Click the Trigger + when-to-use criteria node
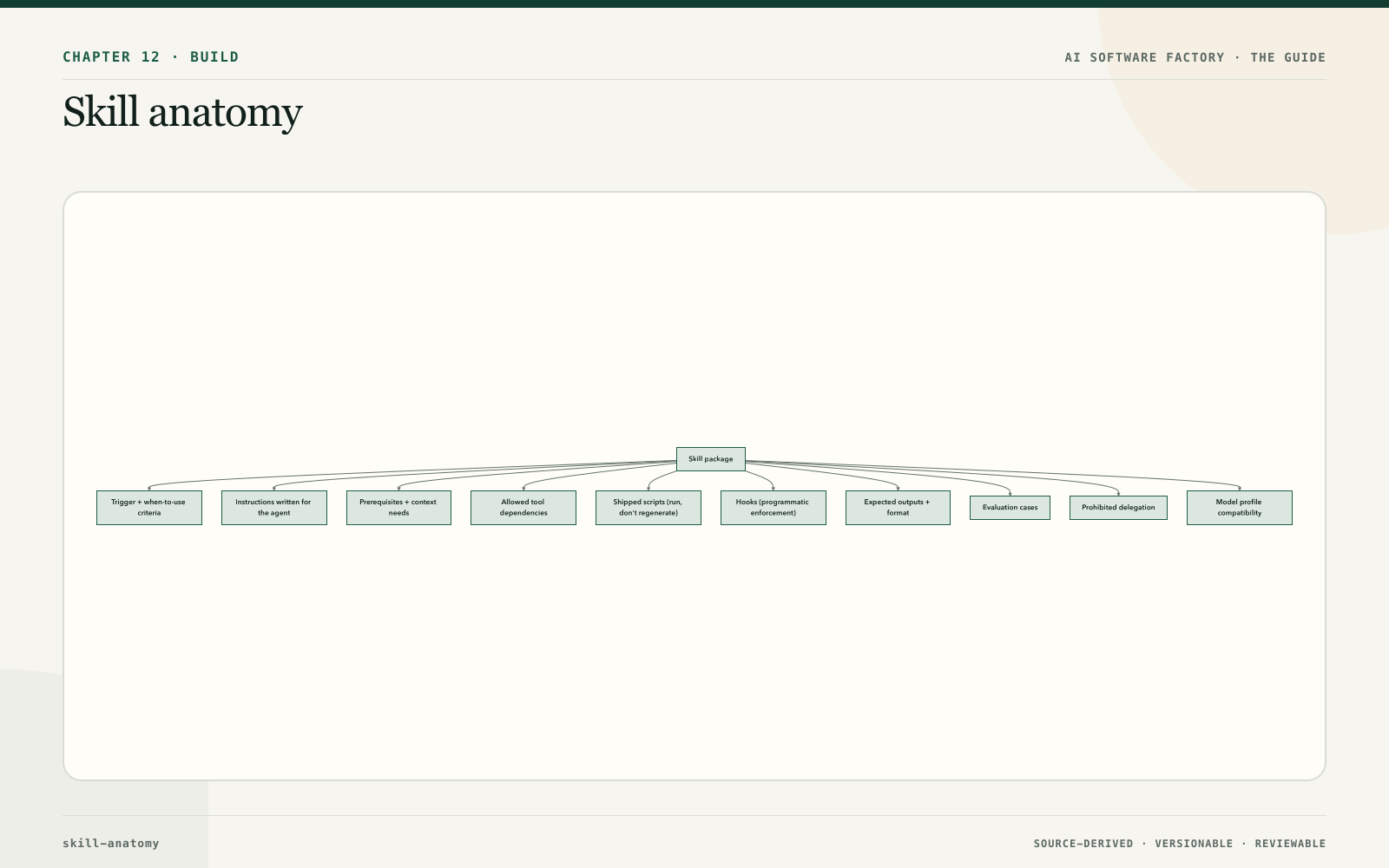The height and width of the screenshot is (868, 1389). pos(149,508)
